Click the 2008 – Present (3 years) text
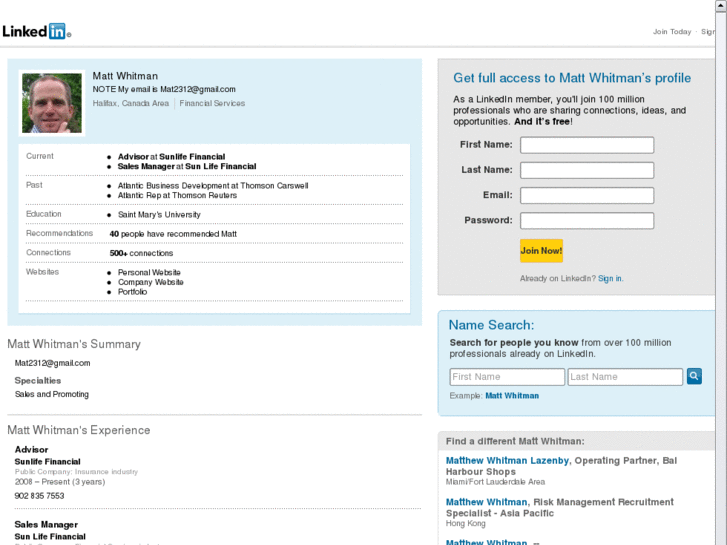Screen dimensions: 727x545 tap(60, 482)
